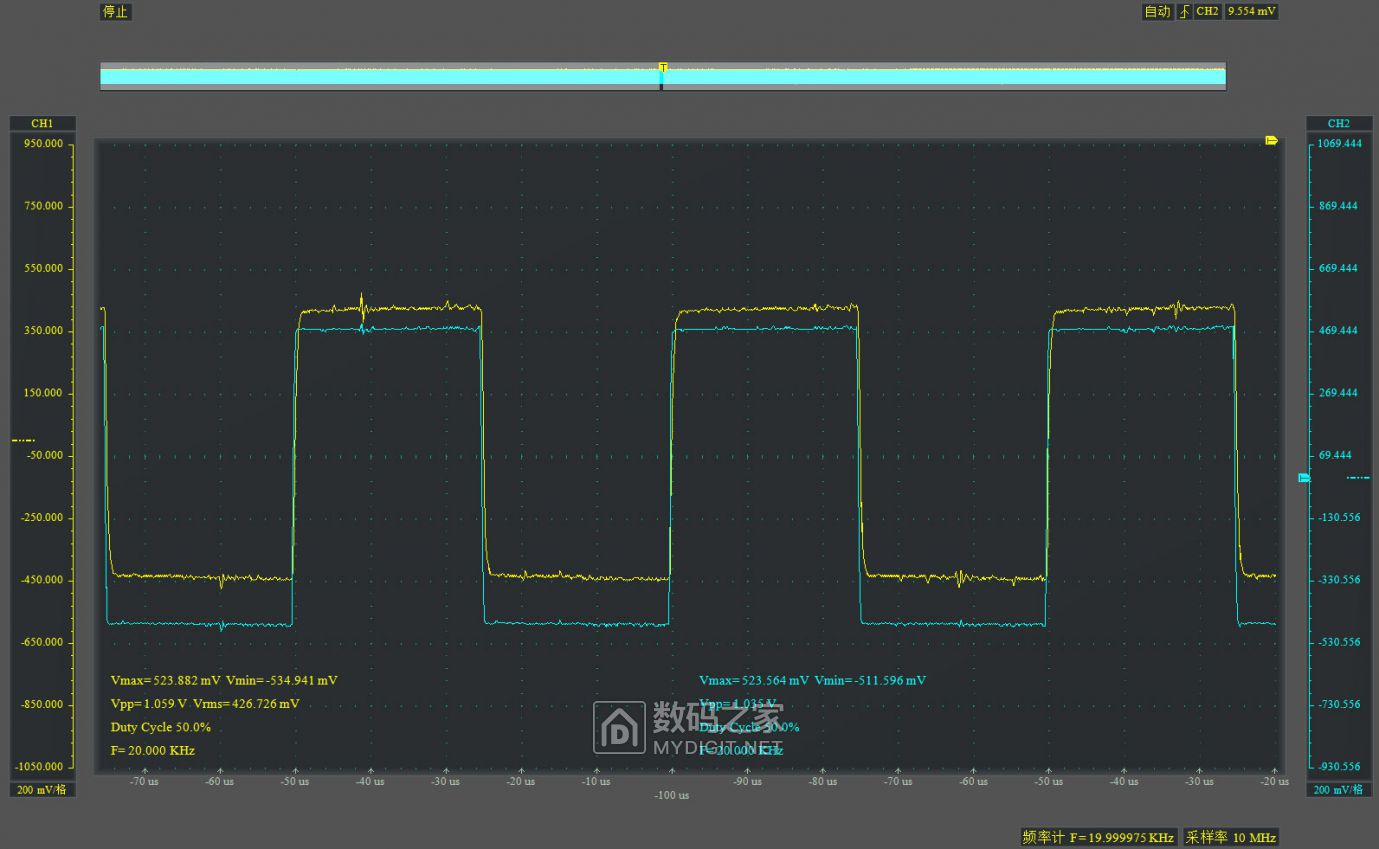Click yellow Duty Cycle 50.0% measurement
This screenshot has width=1379, height=849.
(x=161, y=727)
